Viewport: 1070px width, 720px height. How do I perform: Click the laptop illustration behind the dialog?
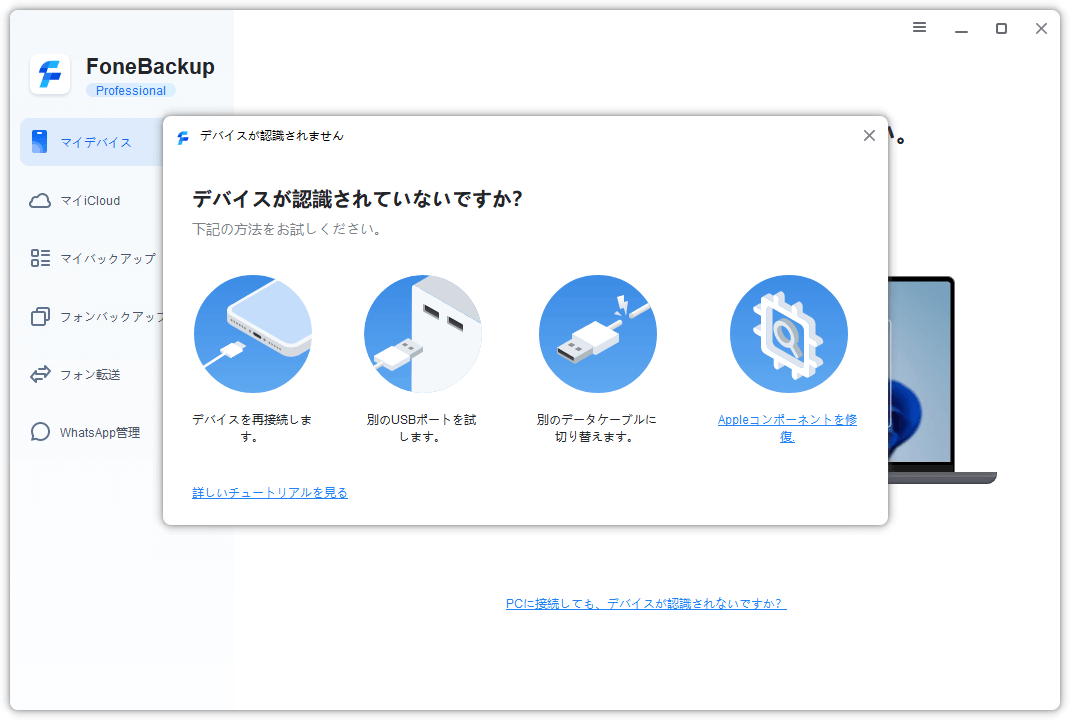(x=942, y=380)
